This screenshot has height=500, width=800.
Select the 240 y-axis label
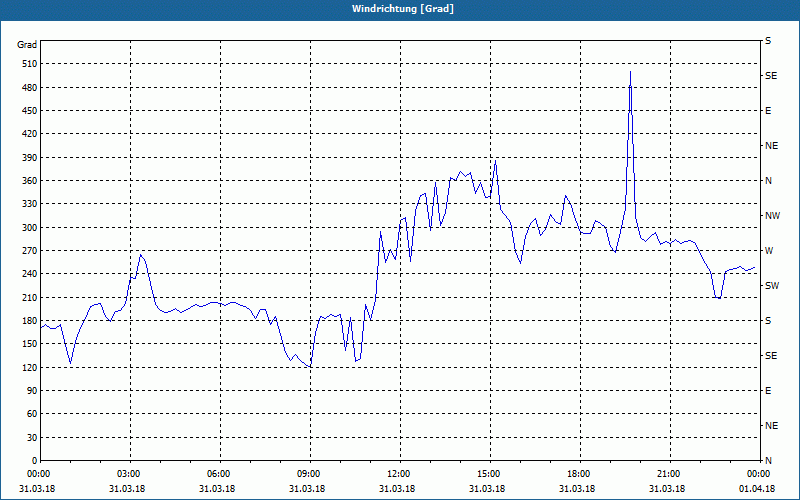pyautogui.click(x=30, y=274)
